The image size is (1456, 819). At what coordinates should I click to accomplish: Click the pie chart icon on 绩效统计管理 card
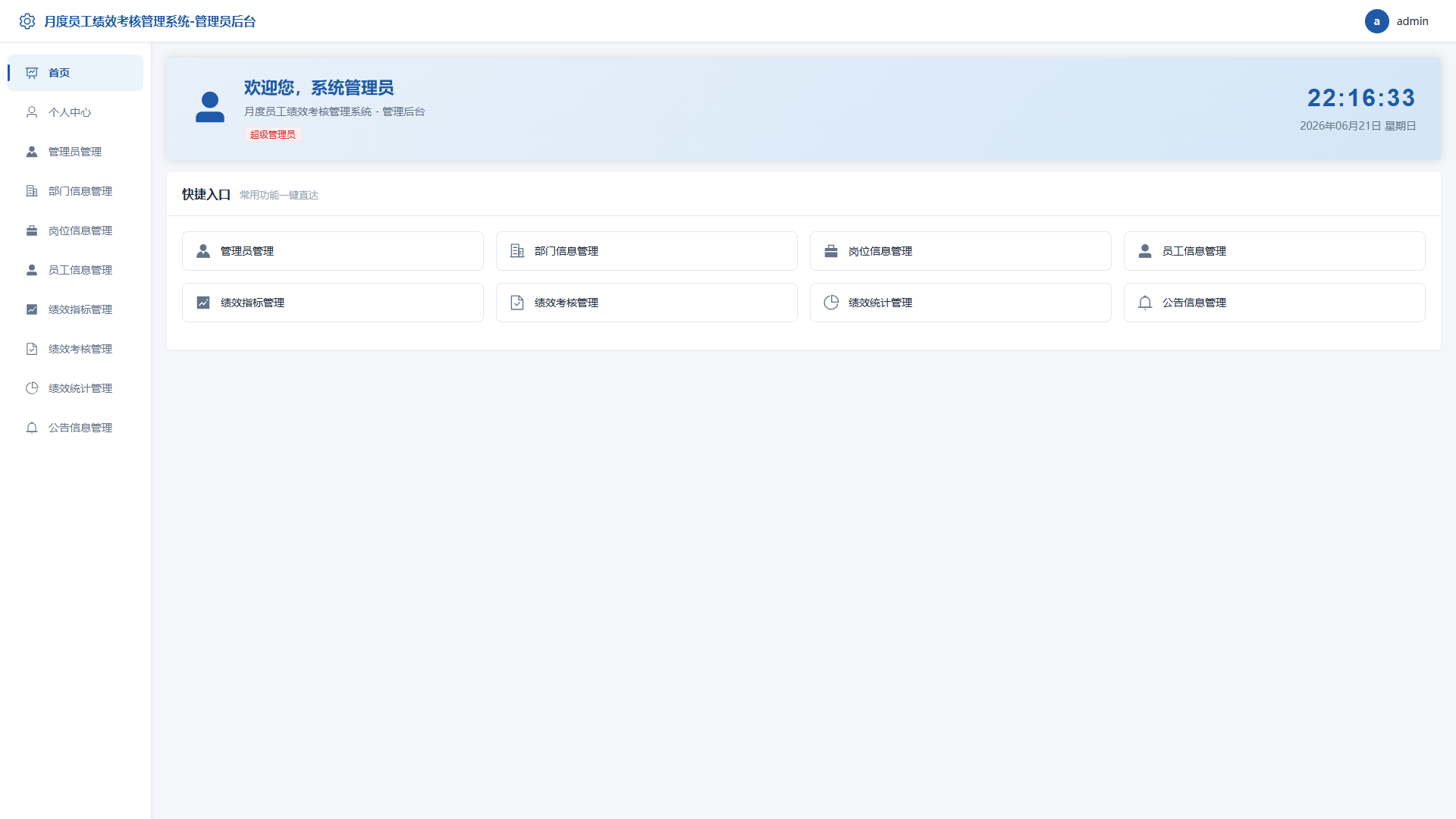click(831, 303)
